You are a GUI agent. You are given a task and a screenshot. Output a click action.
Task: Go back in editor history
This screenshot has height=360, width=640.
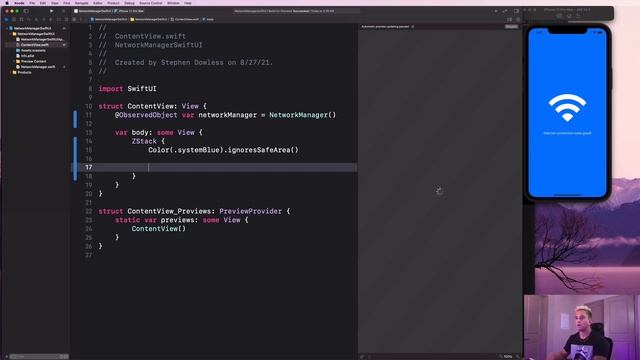(x=81, y=19)
